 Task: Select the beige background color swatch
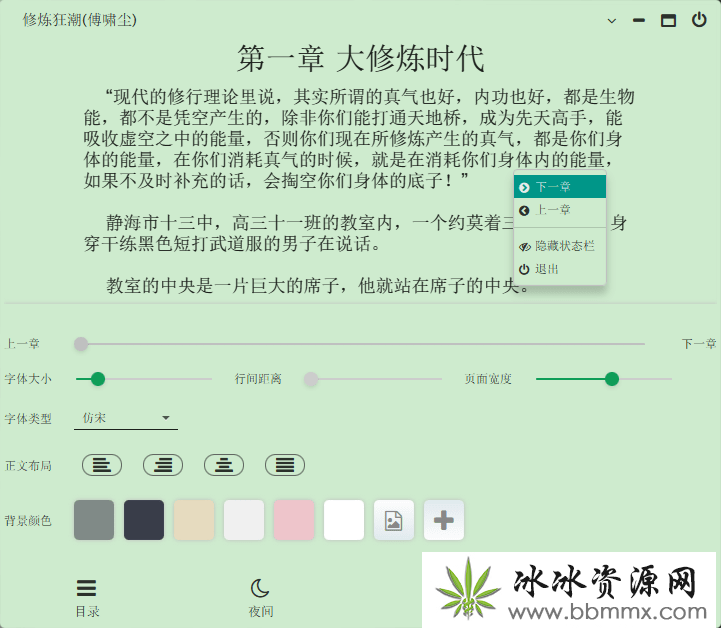coord(194,520)
